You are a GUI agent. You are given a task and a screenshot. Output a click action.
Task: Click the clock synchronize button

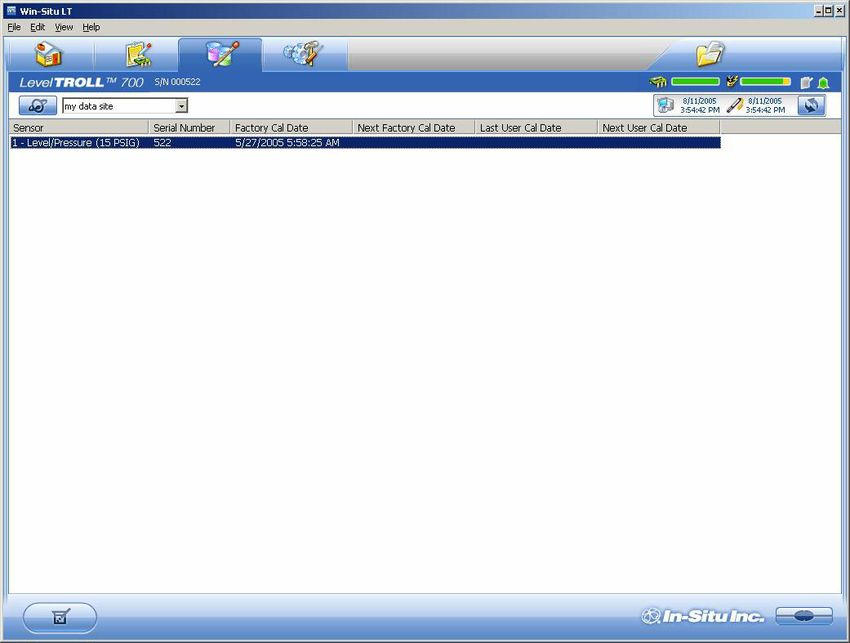[812, 105]
